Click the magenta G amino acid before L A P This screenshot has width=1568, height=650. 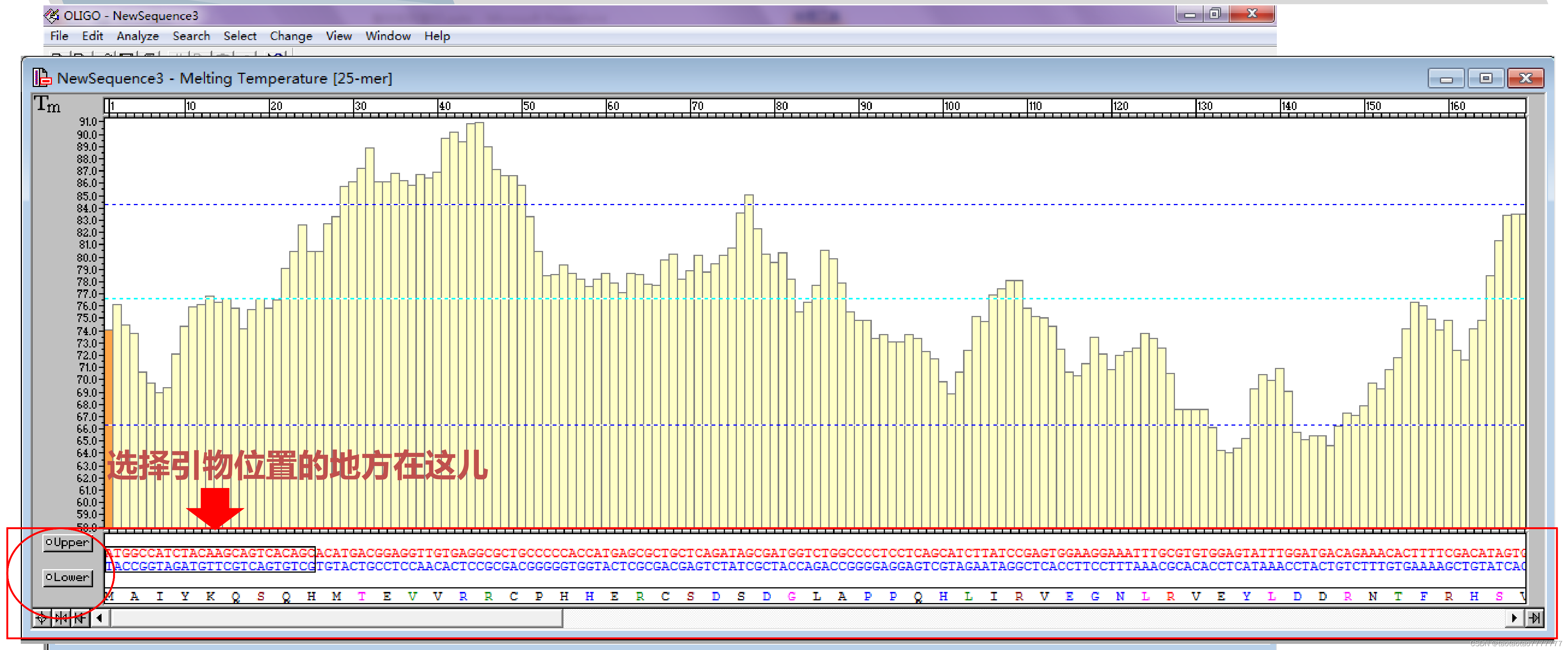point(791,596)
